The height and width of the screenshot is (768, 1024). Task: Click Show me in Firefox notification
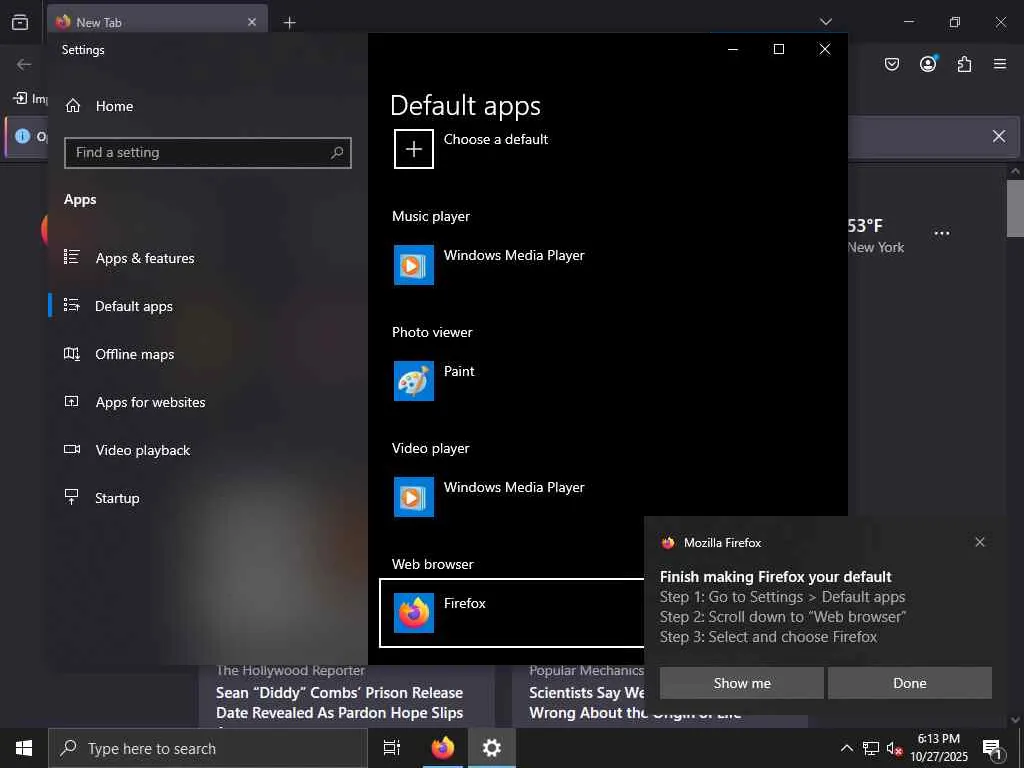pyautogui.click(x=741, y=683)
